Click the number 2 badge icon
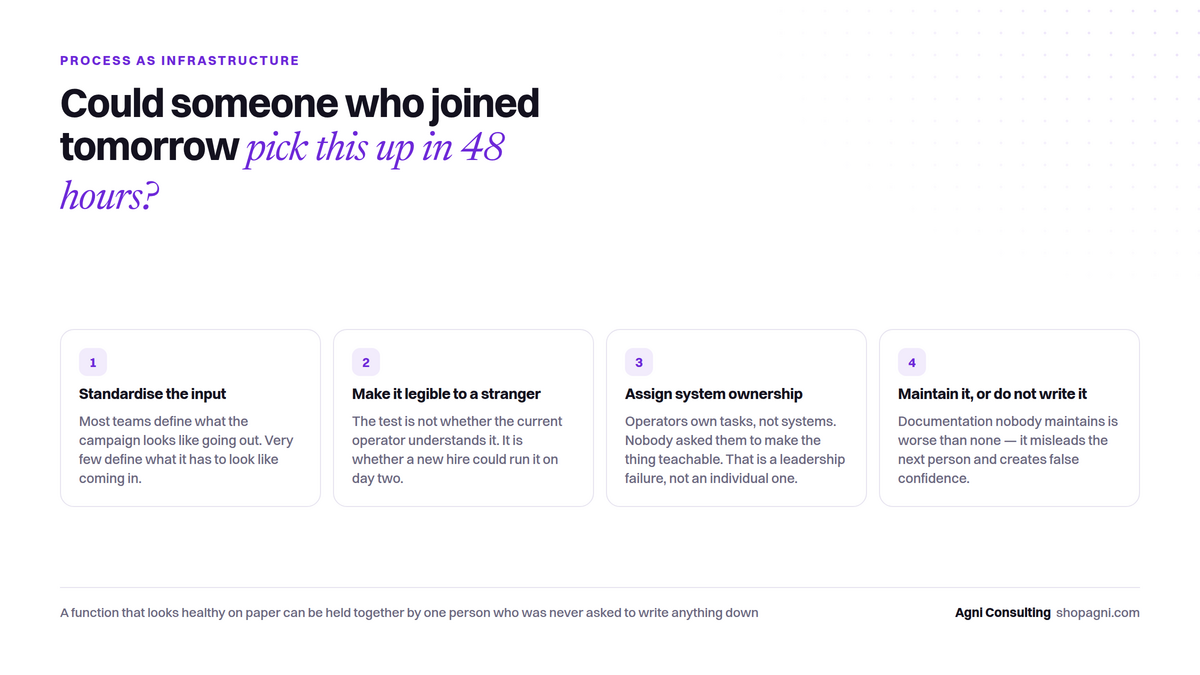Screen dimensions: 1200x675 tap(366, 362)
